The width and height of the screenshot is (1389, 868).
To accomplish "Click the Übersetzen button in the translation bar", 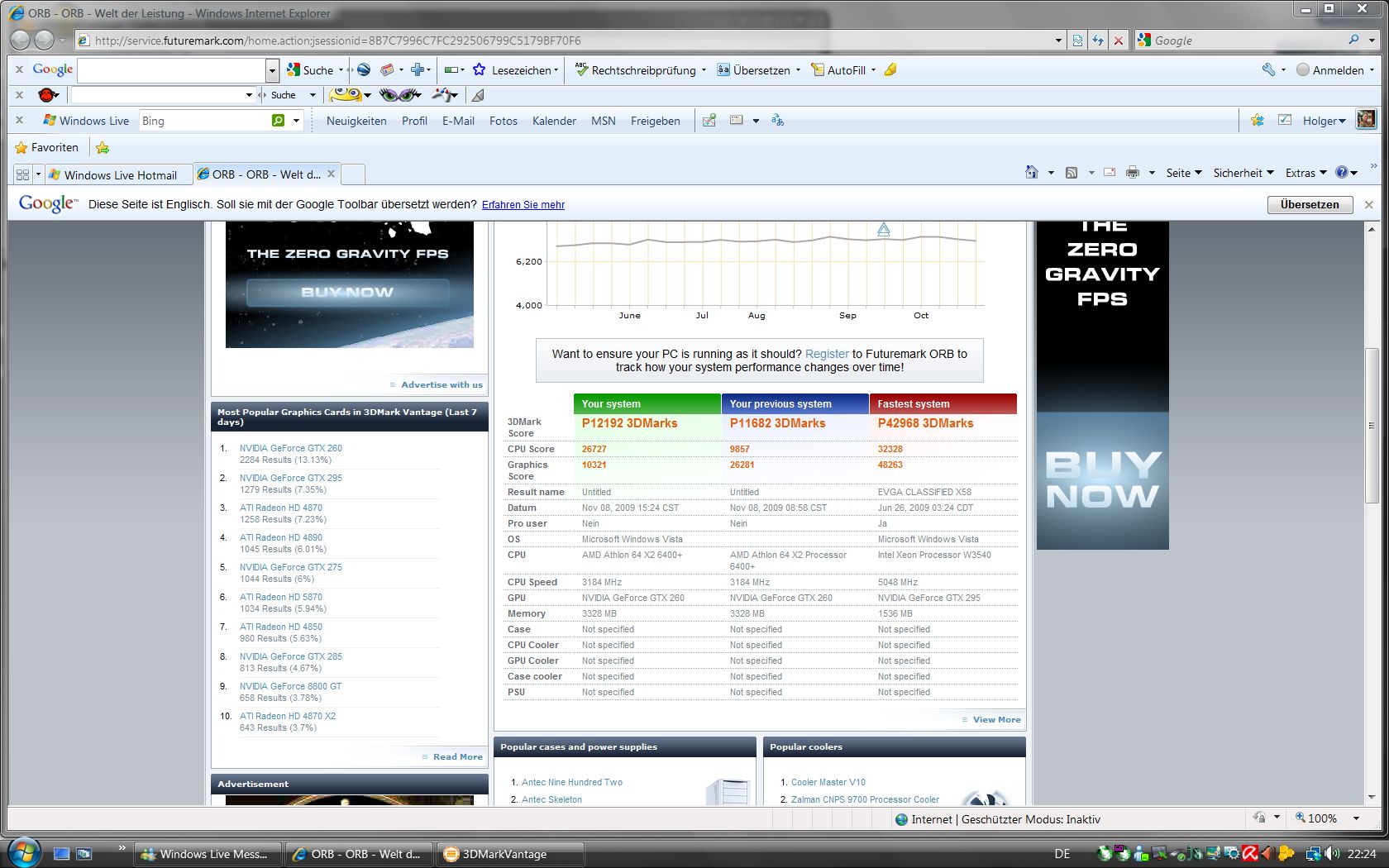I will 1310,204.
